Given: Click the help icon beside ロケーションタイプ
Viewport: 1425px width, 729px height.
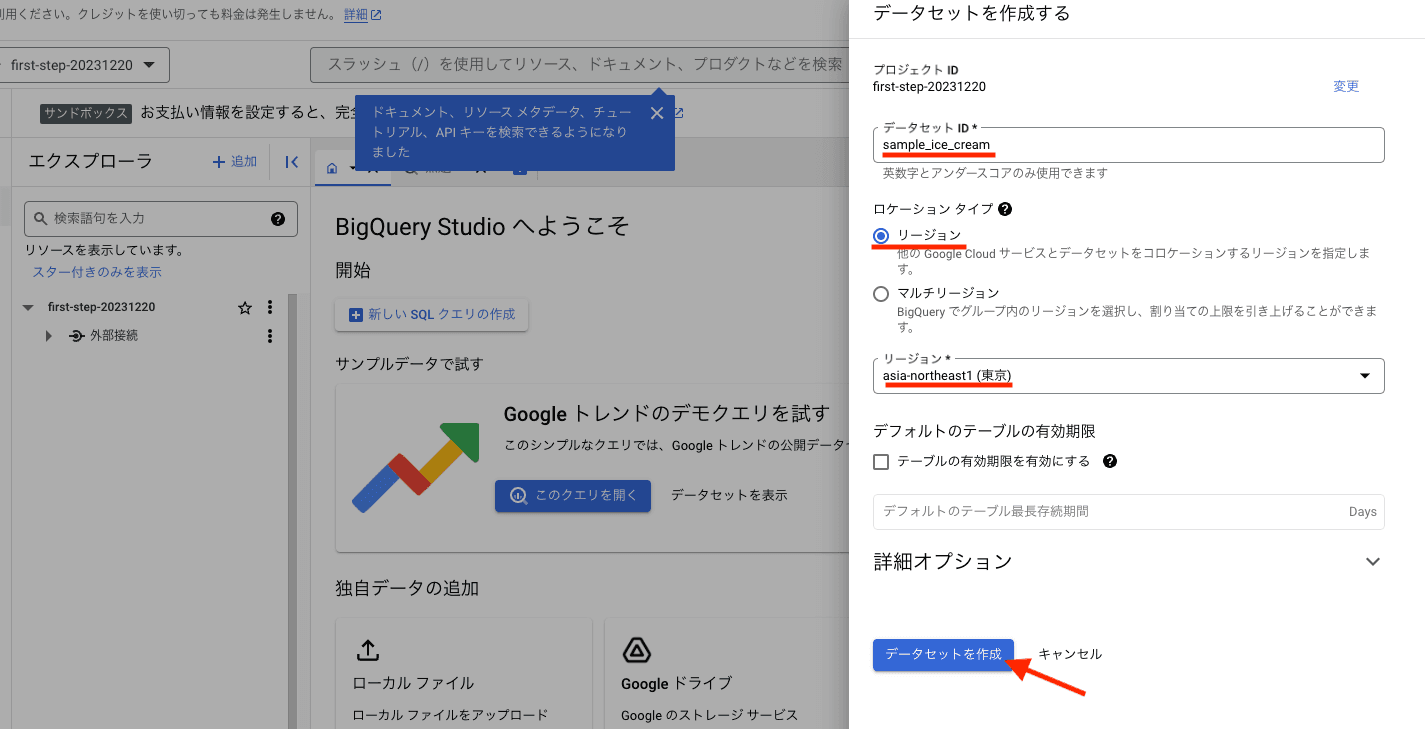Looking at the screenshot, I should click(x=1004, y=209).
